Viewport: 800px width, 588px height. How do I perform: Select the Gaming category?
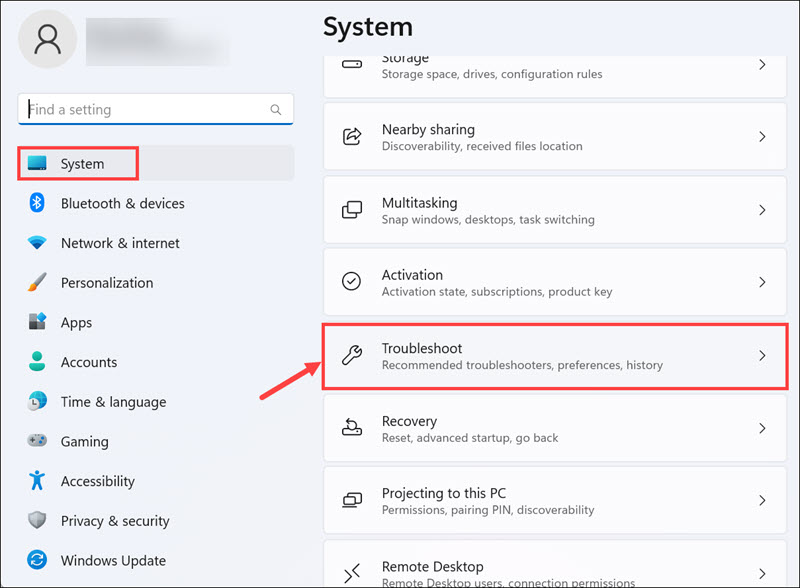pos(84,442)
